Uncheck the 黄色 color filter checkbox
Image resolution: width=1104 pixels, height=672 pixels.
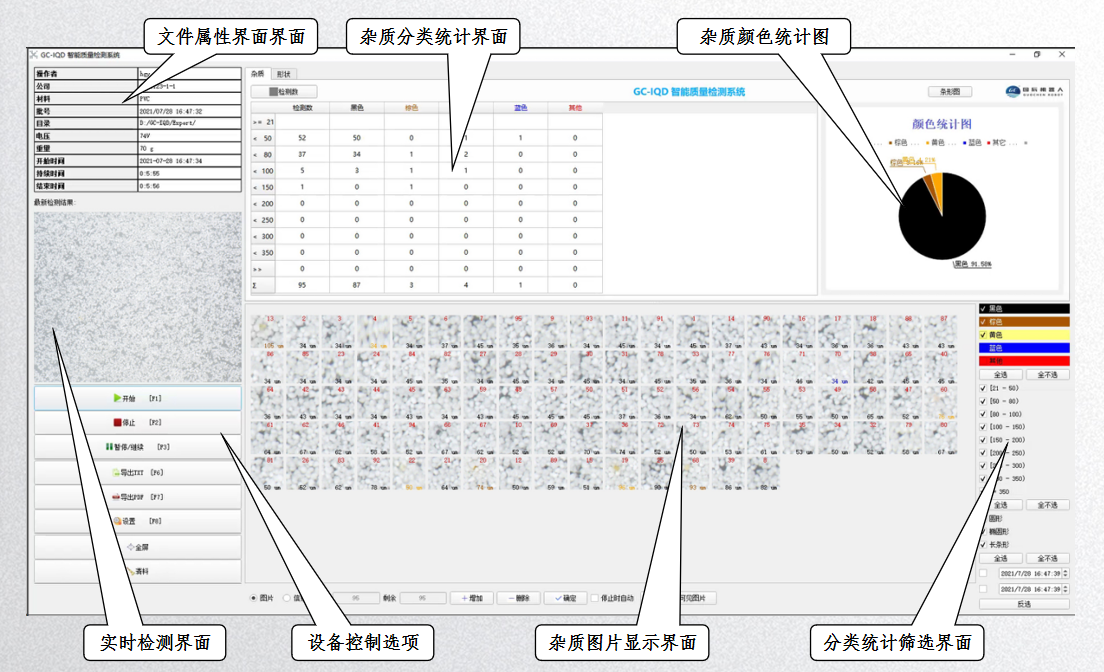(x=982, y=334)
